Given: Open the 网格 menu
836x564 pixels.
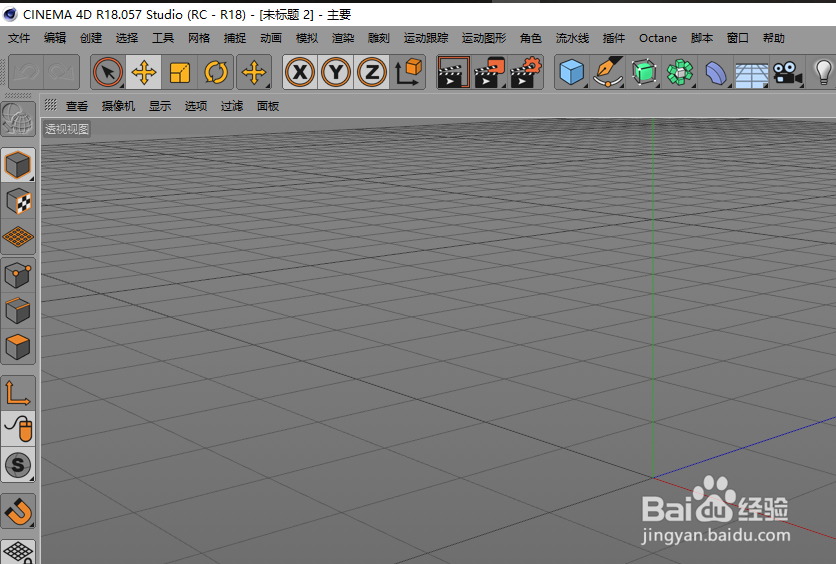Looking at the screenshot, I should point(198,38).
